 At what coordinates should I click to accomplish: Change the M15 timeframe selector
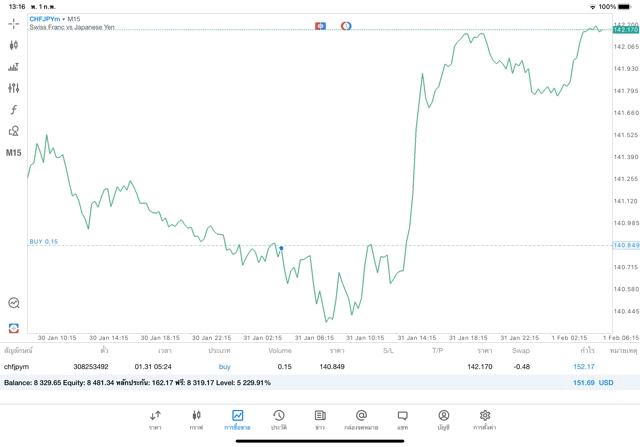pos(13,153)
